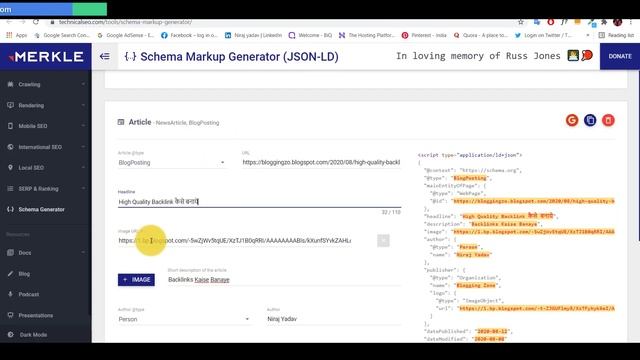Open Google Search Console bookmark

point(62,36)
